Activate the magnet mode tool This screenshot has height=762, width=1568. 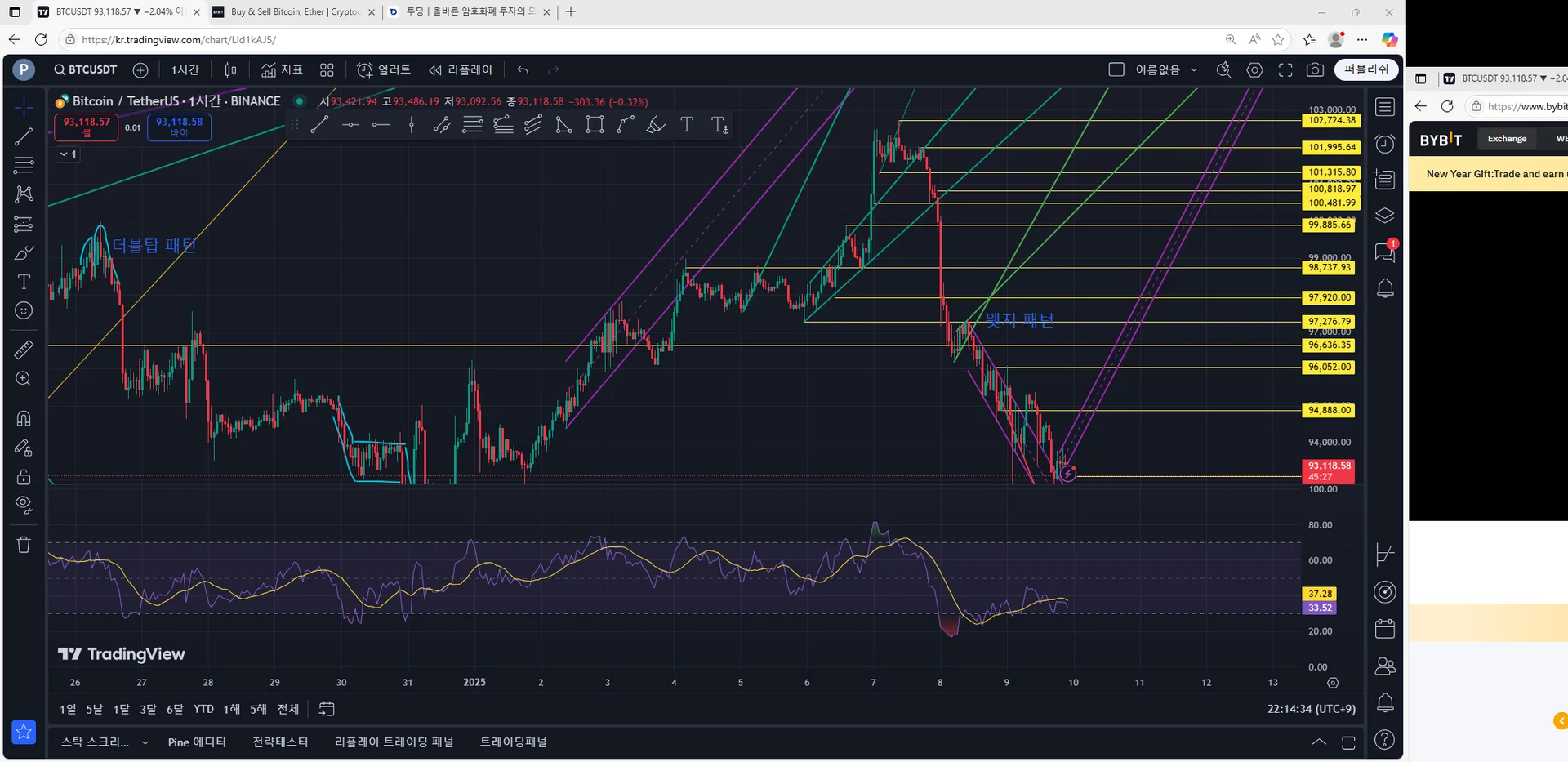tap(24, 418)
